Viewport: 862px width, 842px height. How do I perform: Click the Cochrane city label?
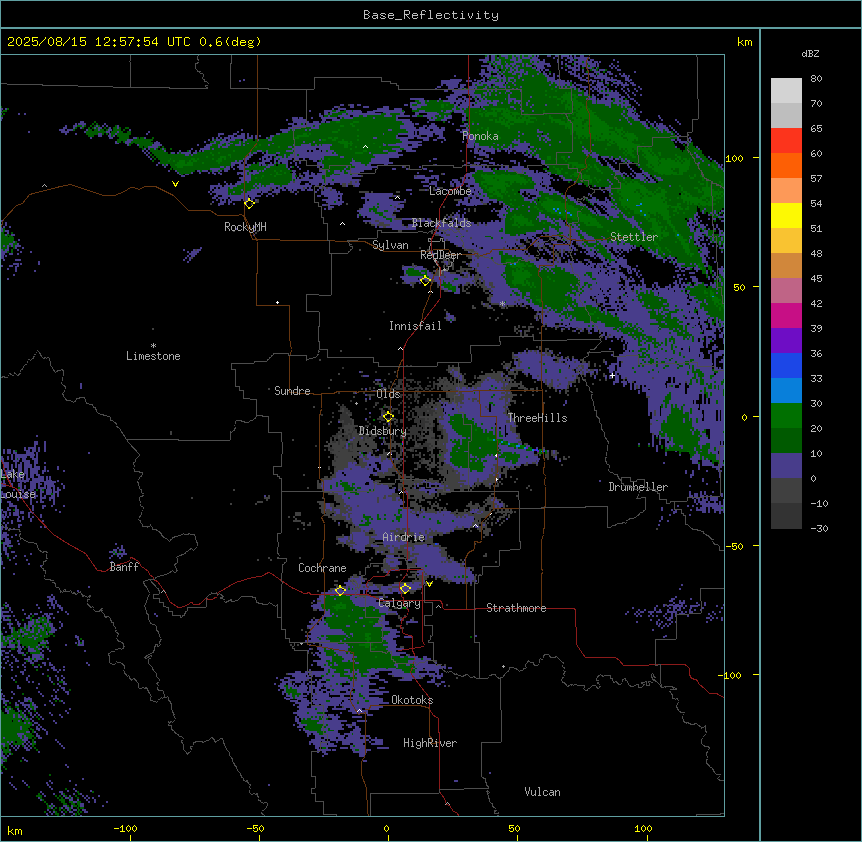[322, 568]
